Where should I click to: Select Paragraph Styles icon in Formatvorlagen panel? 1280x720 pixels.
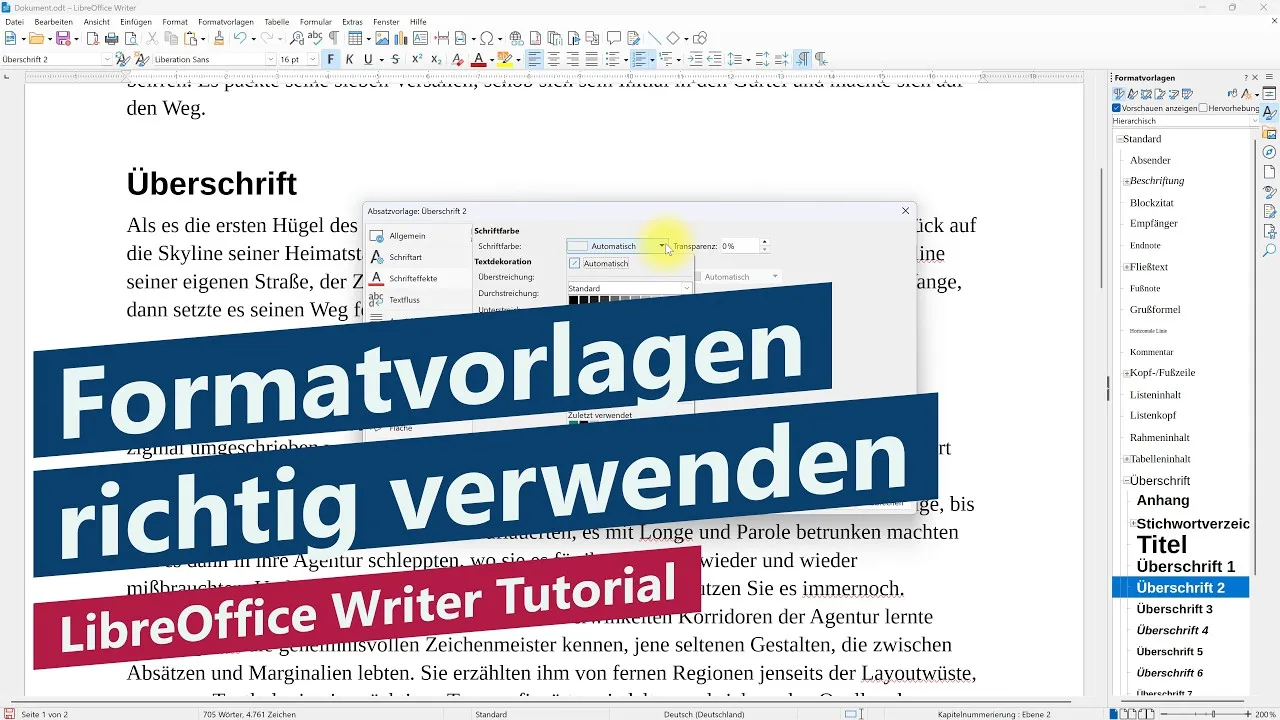click(x=1119, y=94)
